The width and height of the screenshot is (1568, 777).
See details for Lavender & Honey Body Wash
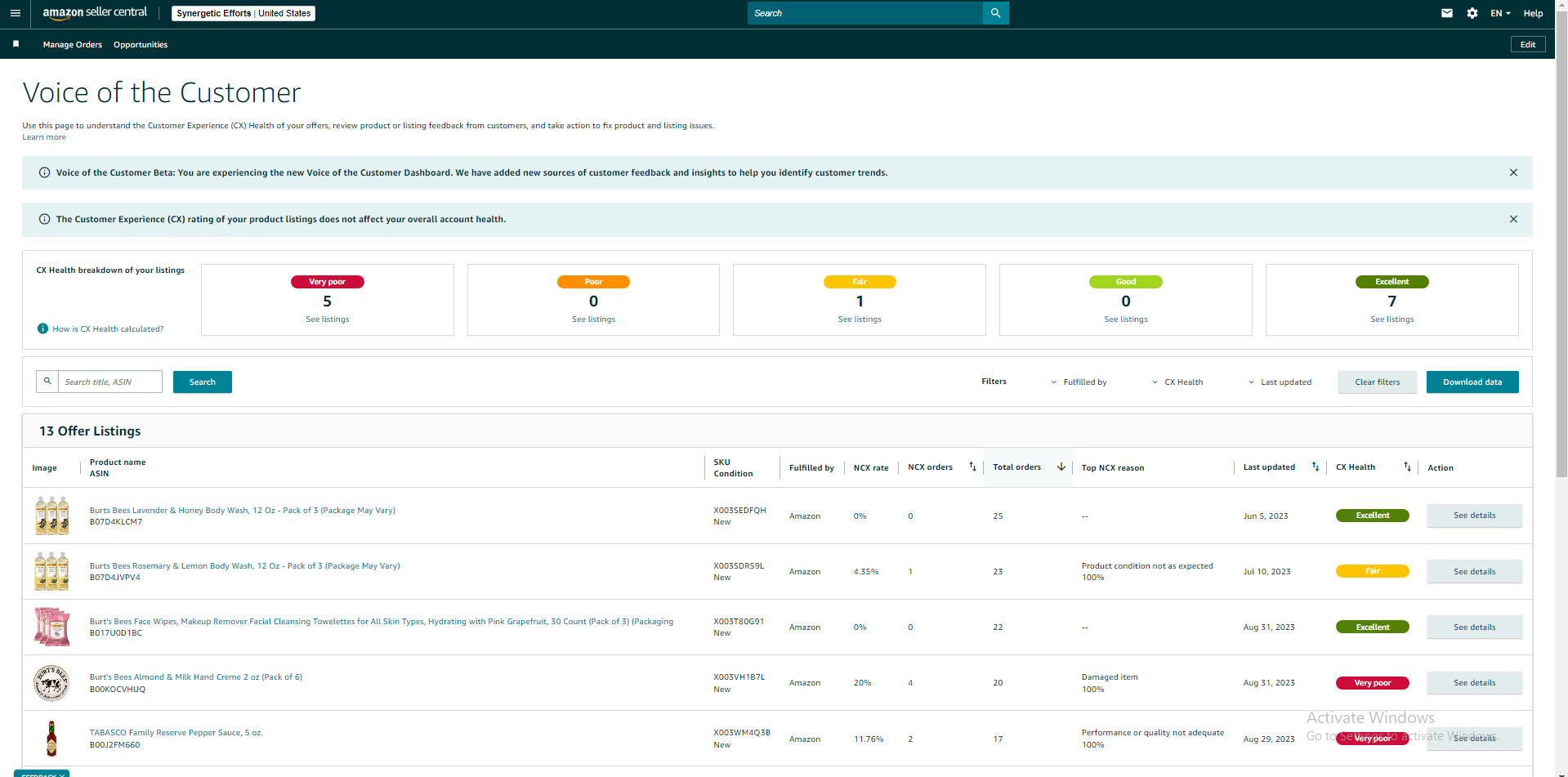tap(1474, 516)
